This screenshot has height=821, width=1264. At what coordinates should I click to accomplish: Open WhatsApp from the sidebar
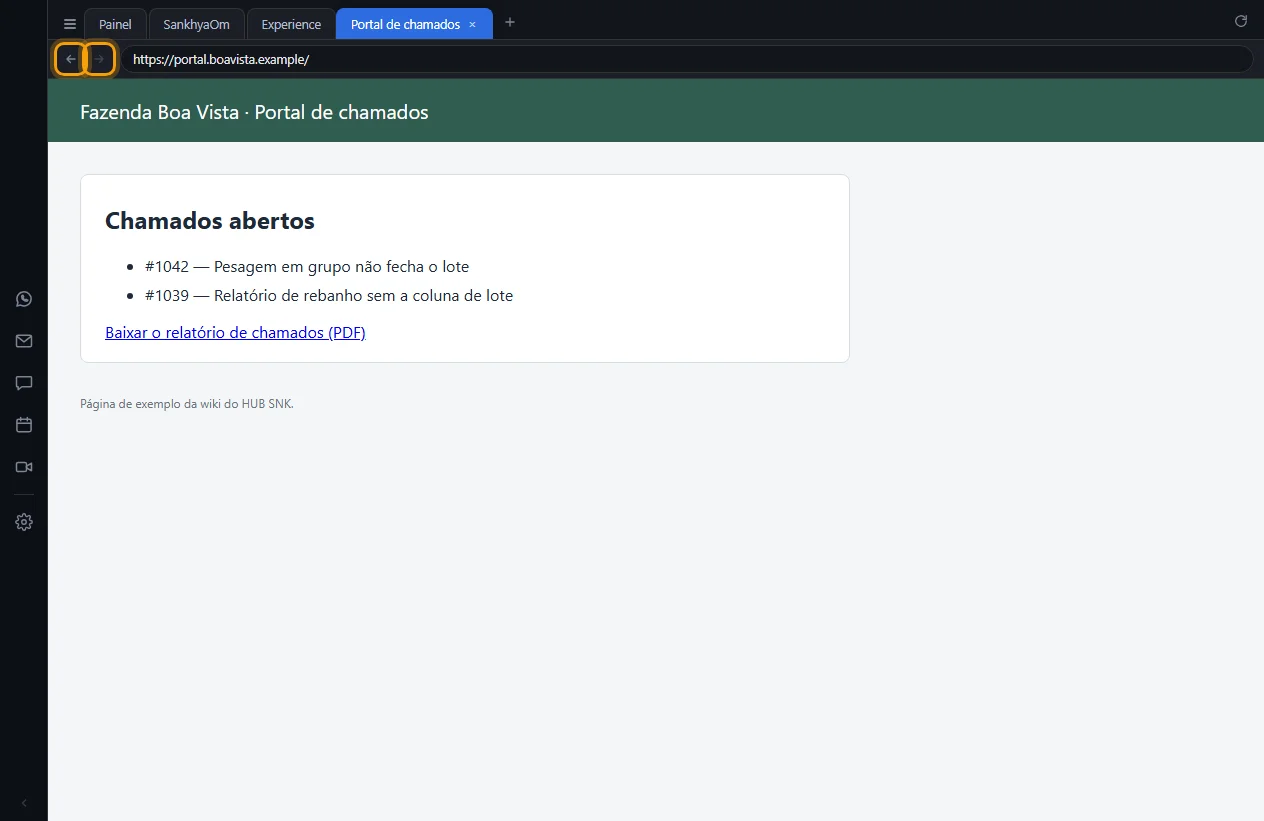(x=24, y=299)
